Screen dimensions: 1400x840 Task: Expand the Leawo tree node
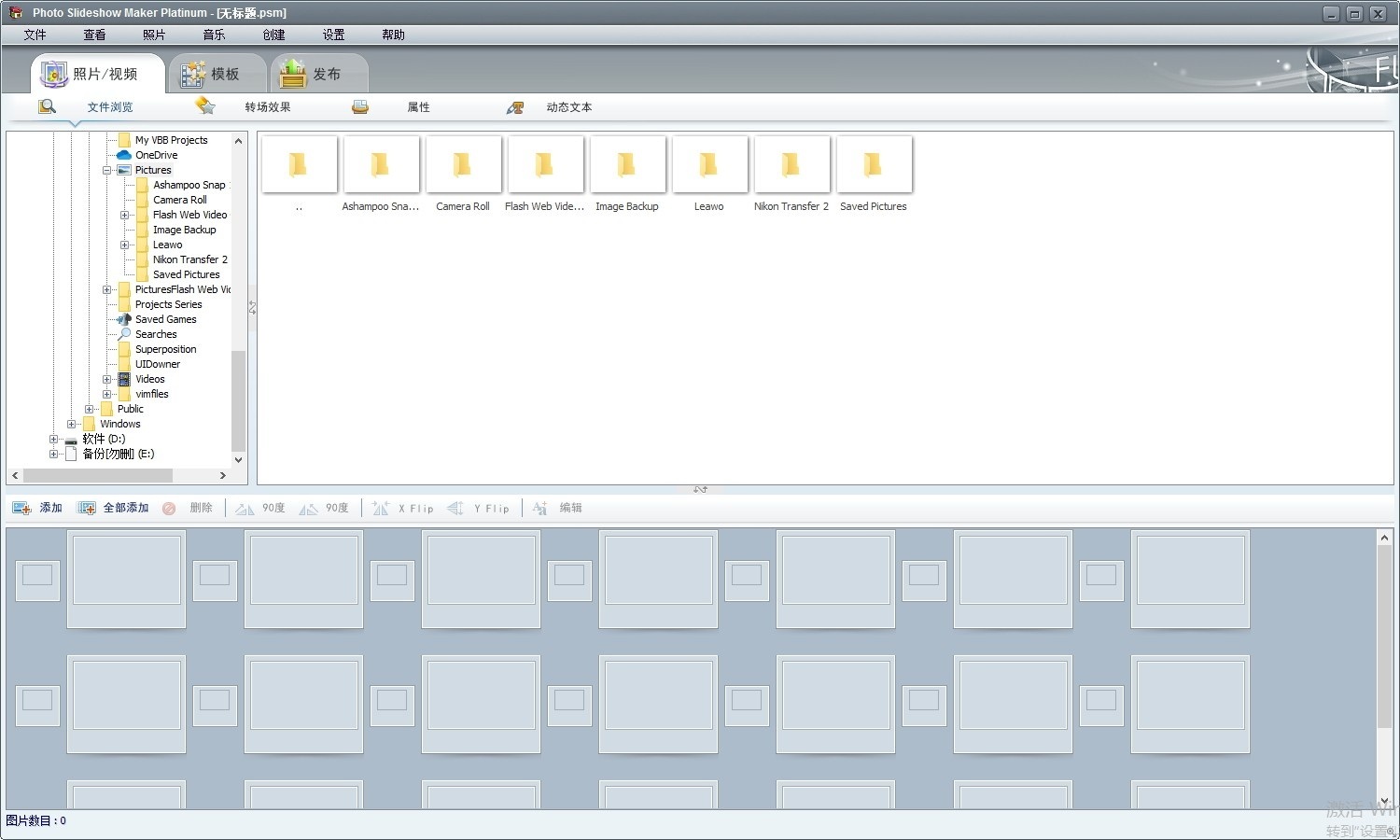coord(124,245)
